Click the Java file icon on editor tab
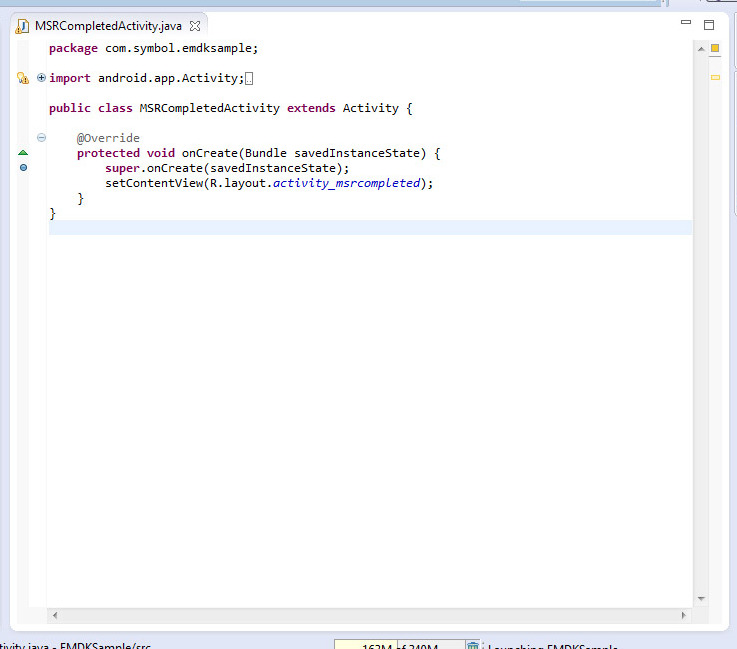Screen dimensions: 737x649 (x=22, y=25)
